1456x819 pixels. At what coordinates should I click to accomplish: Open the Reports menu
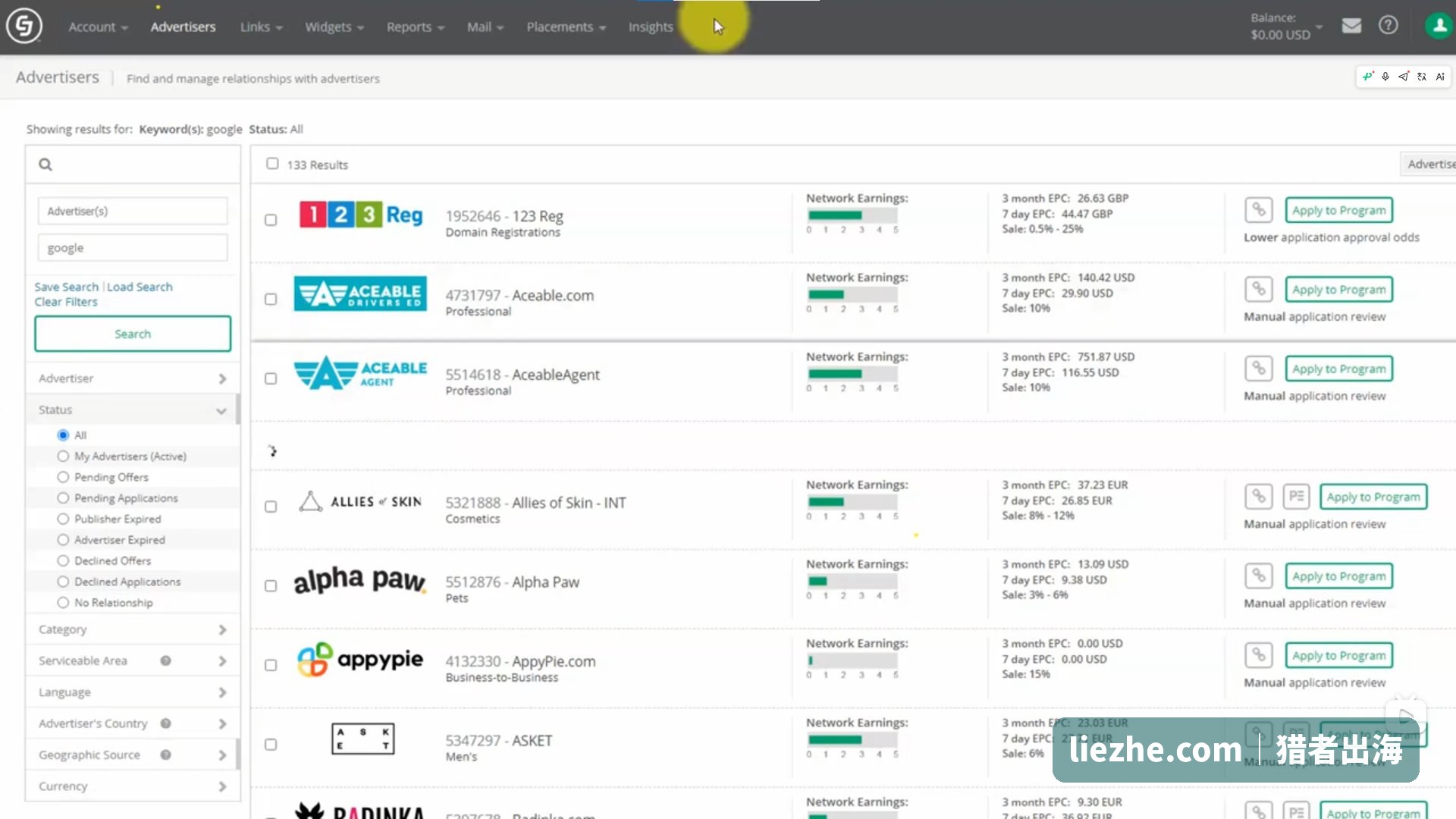click(416, 27)
